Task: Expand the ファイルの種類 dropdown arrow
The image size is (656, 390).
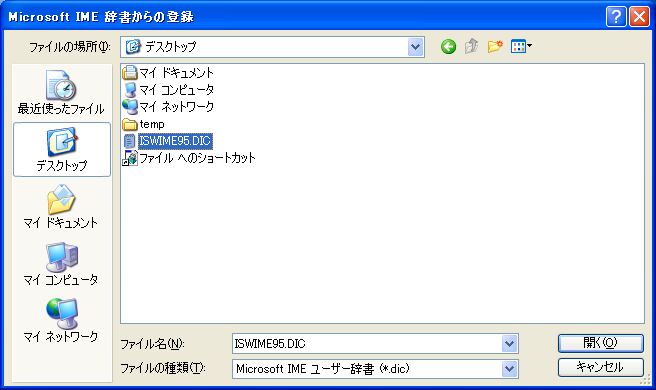Action: pos(509,369)
